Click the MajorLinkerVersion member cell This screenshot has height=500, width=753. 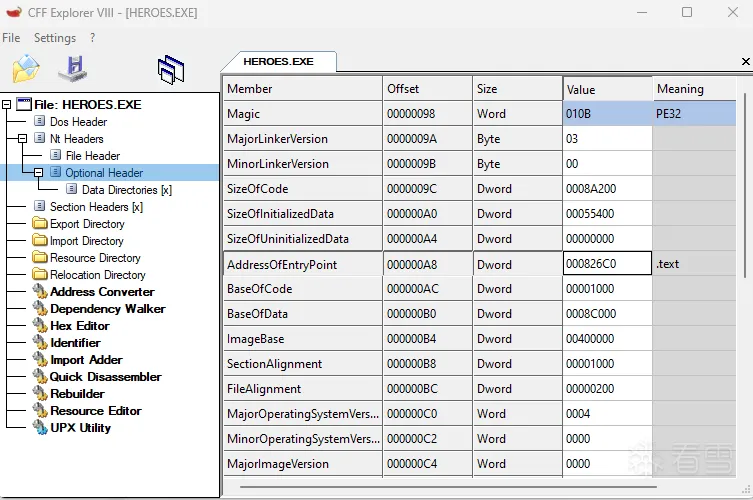303,138
